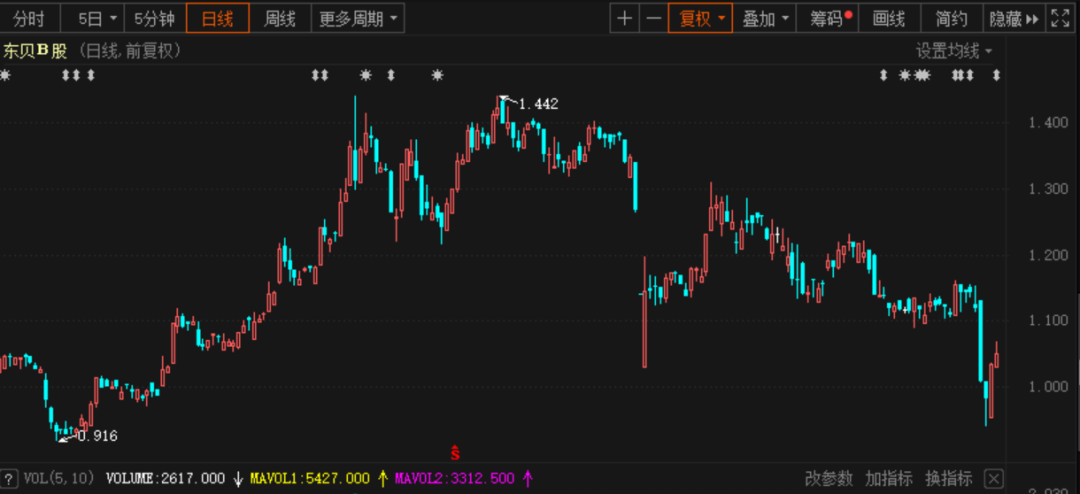The width and height of the screenshot is (1080, 494).
Task: Hide the side panel via 隐藏
Action: 1013,18
